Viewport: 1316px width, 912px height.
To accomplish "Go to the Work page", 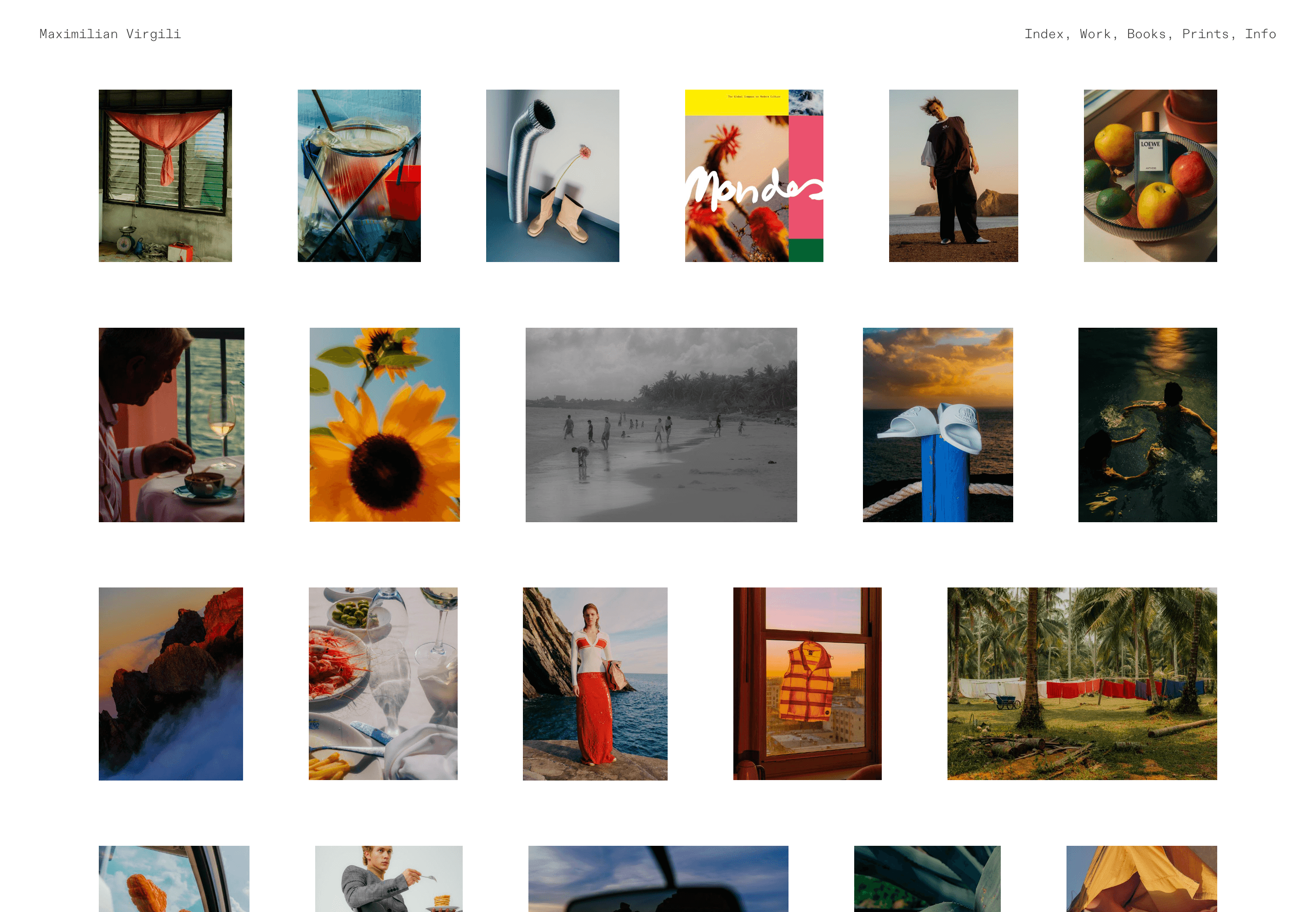I will coord(1095,34).
